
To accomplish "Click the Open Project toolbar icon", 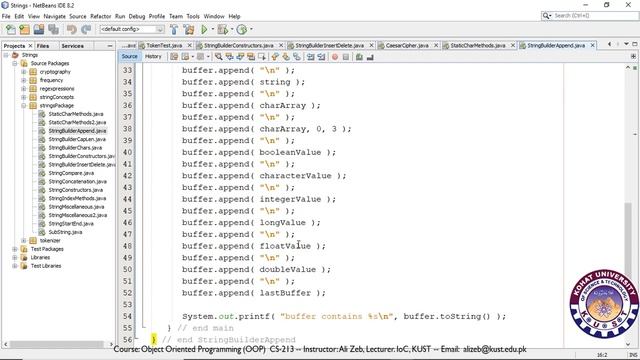I will tap(39, 29).
